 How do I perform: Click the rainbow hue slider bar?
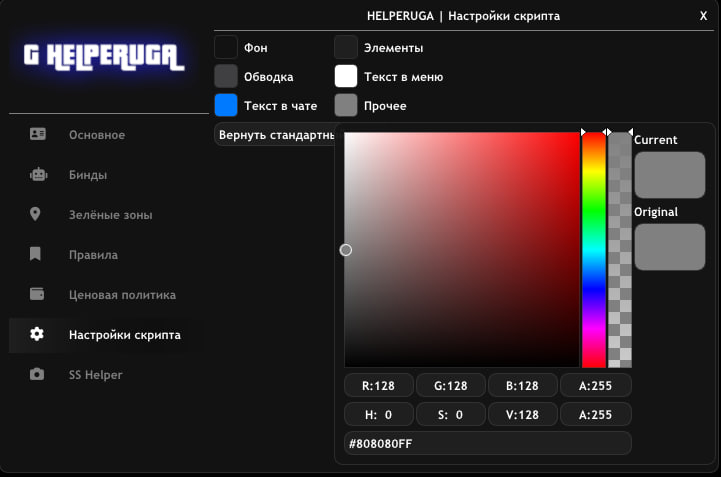[594, 250]
